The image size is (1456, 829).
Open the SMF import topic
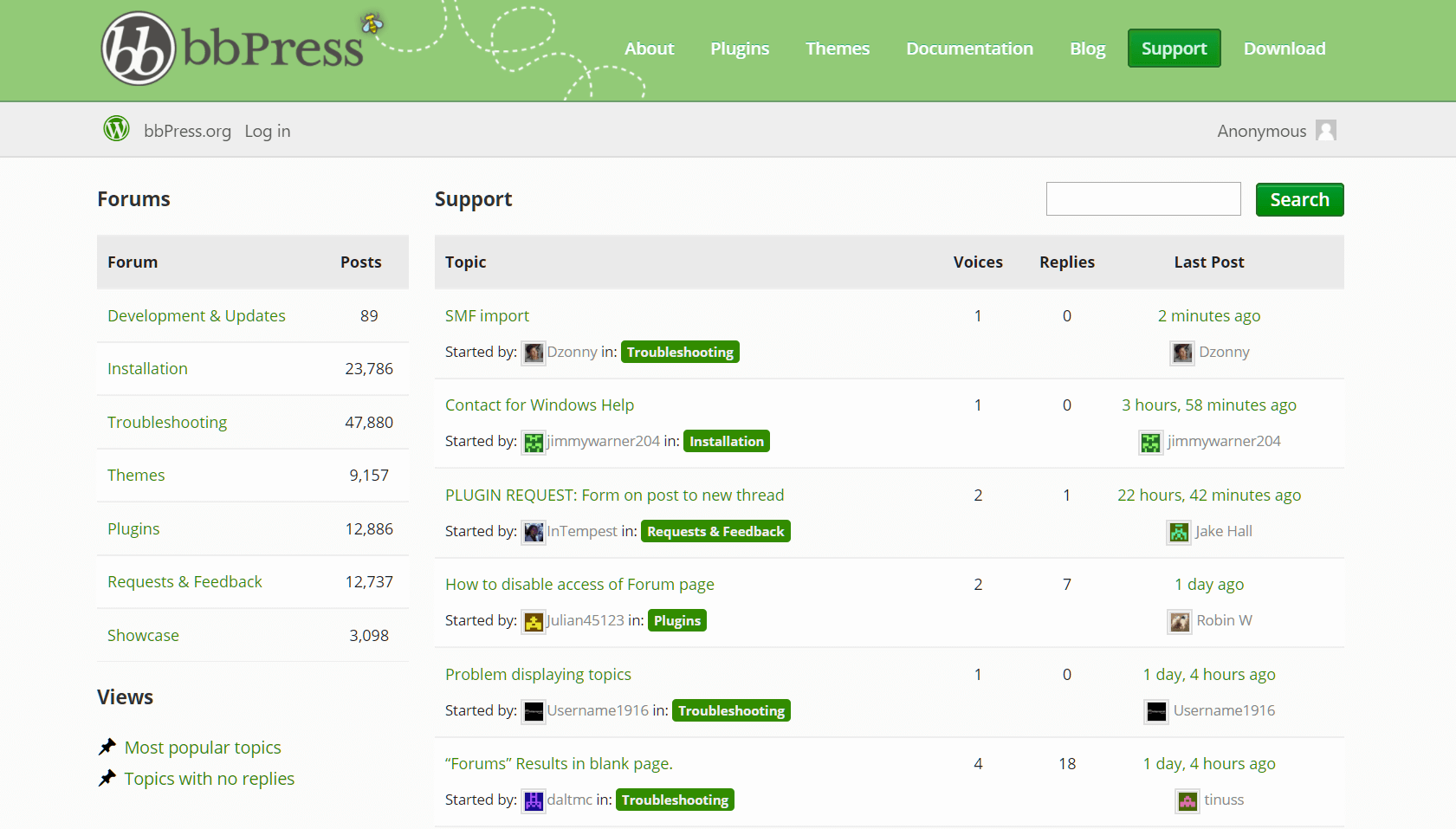click(487, 315)
